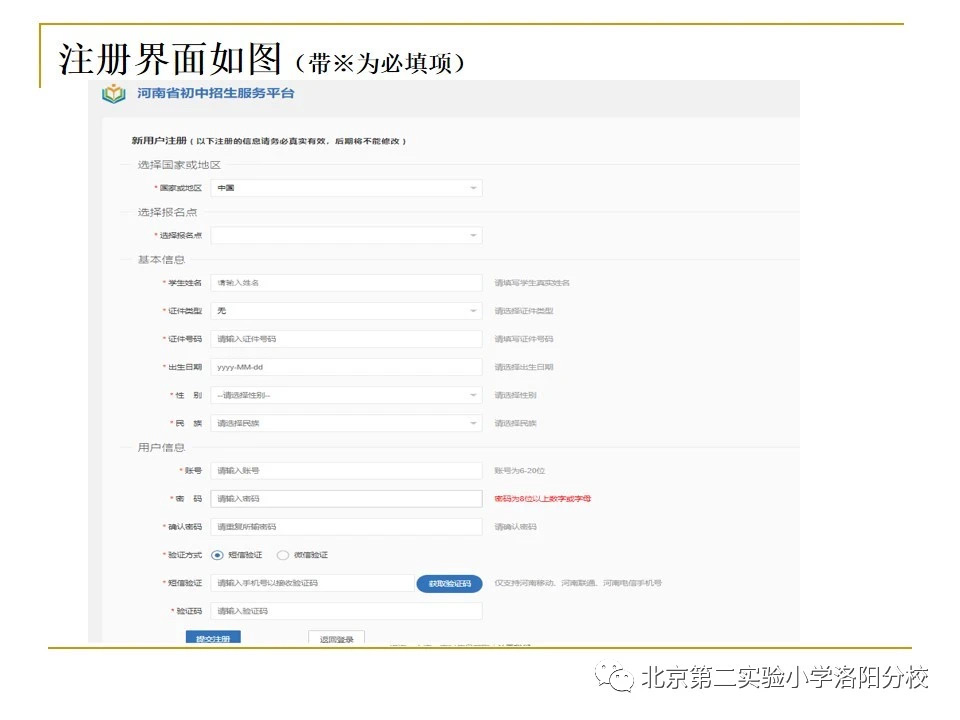Click the 学生姓名 input field

coord(345,282)
